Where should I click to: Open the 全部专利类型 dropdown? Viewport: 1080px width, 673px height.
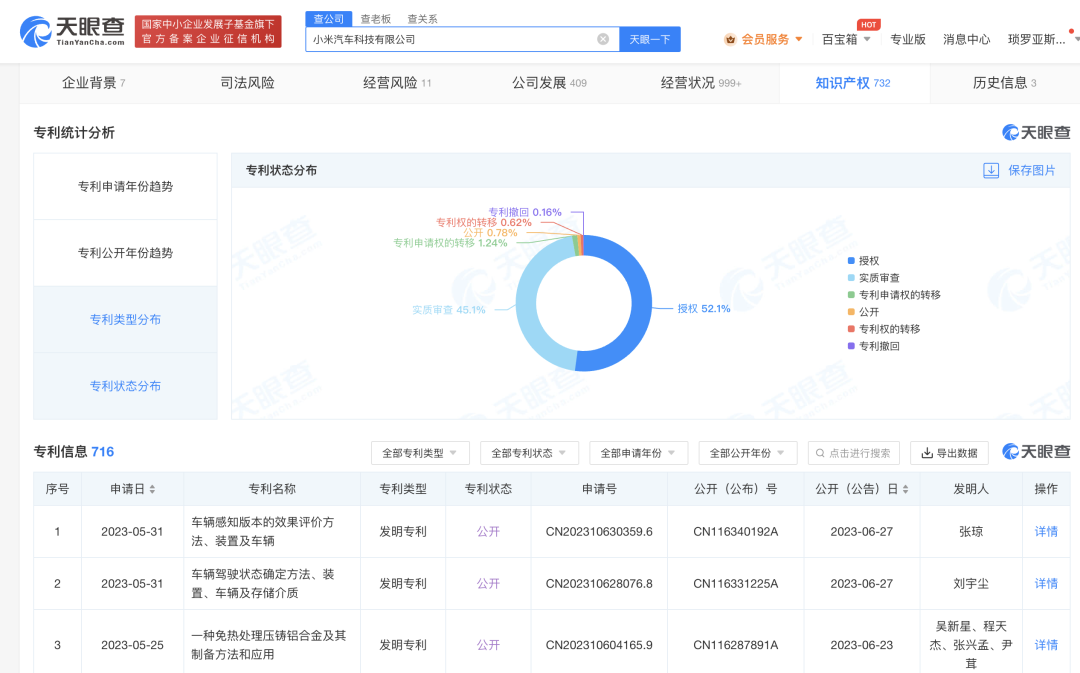coord(418,452)
